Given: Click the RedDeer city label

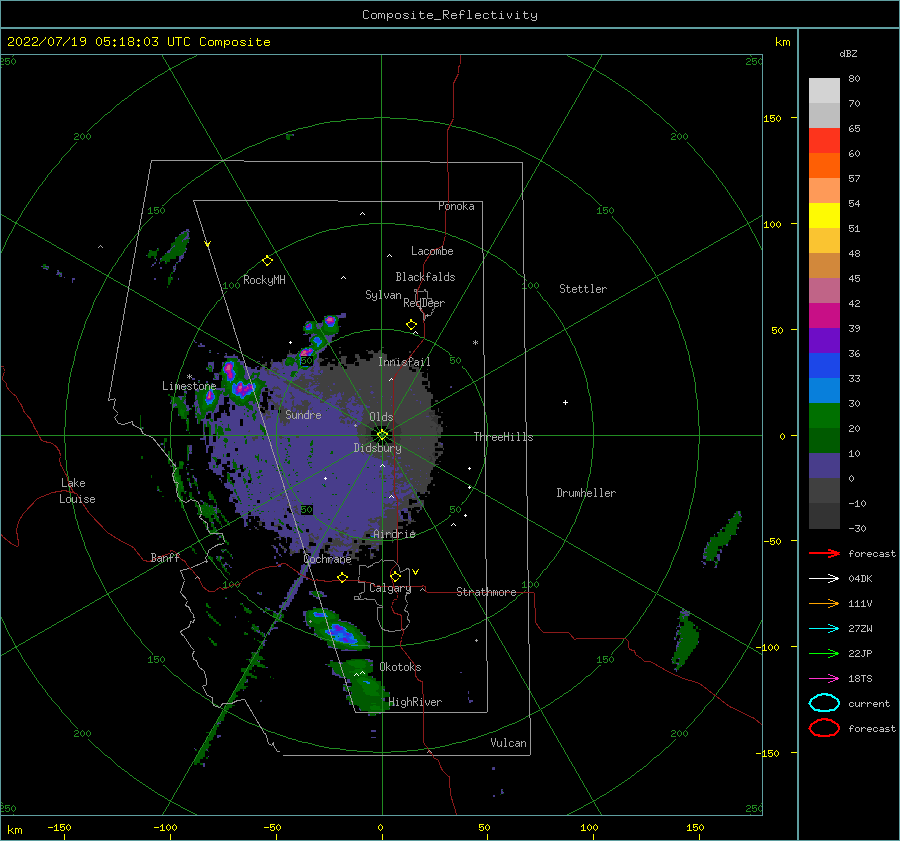Looking at the screenshot, I should [424, 303].
